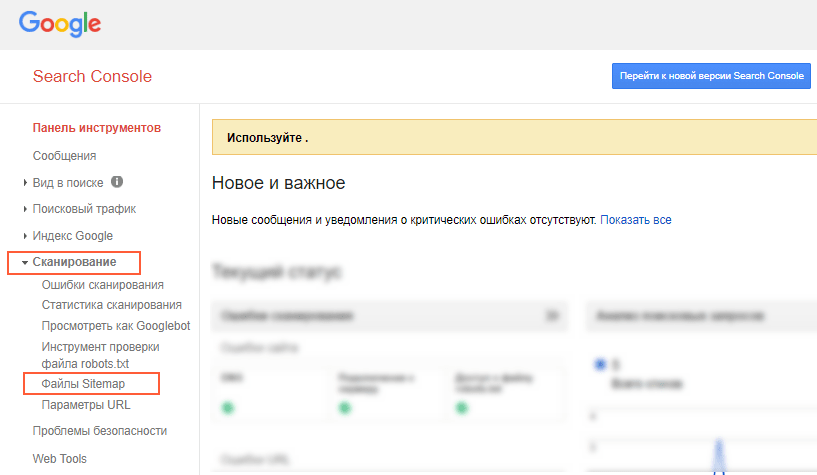The image size is (817, 475).
Task: Open Ошибки сканирования
Action: click(x=103, y=285)
